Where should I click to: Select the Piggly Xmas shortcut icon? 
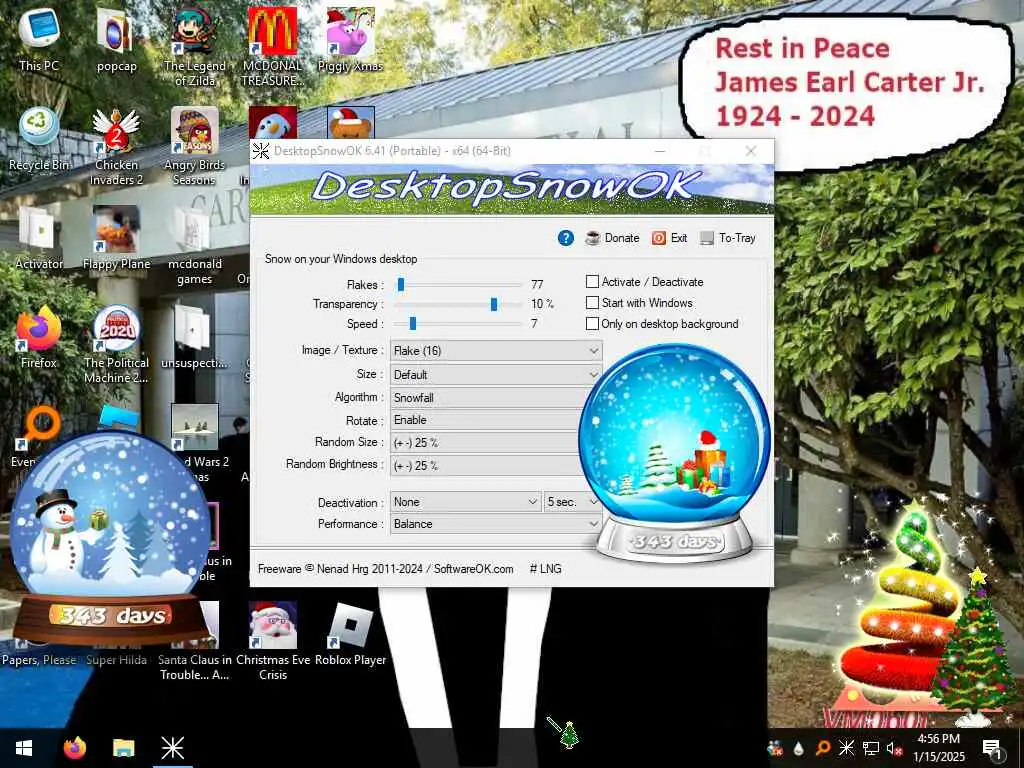350,39
